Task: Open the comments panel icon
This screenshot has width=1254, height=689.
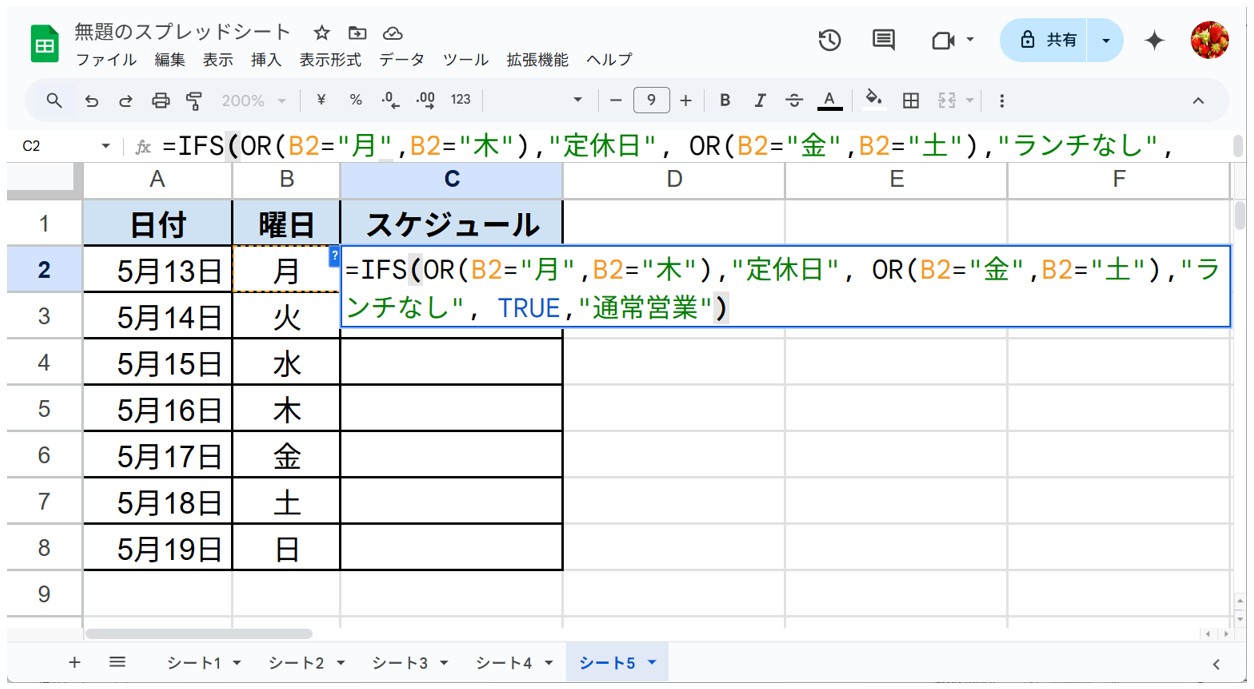Action: (883, 40)
